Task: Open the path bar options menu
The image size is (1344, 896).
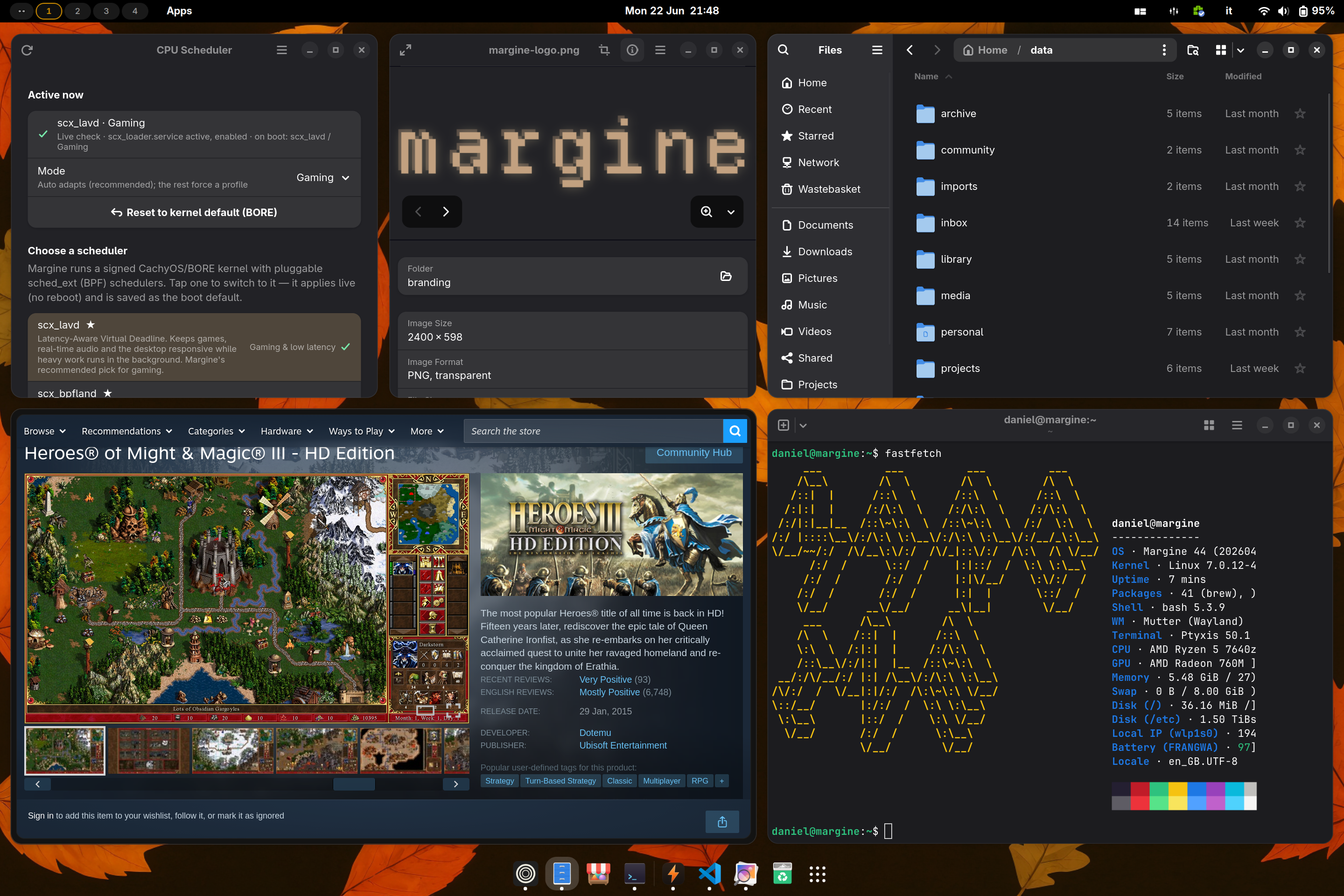Action: [x=1164, y=50]
